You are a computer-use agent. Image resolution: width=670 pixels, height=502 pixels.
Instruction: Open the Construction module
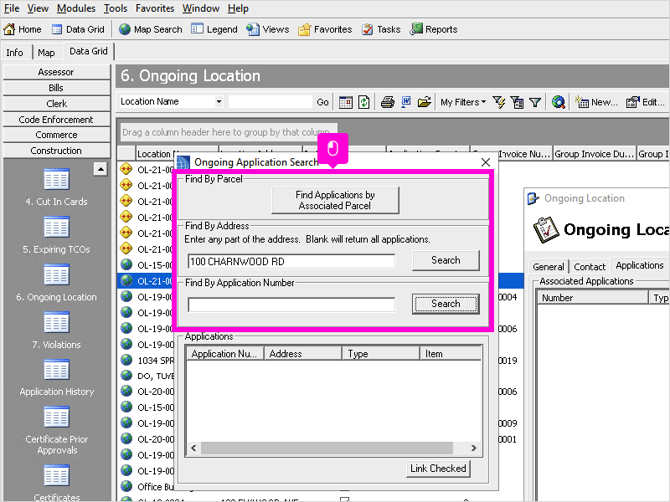point(56,150)
